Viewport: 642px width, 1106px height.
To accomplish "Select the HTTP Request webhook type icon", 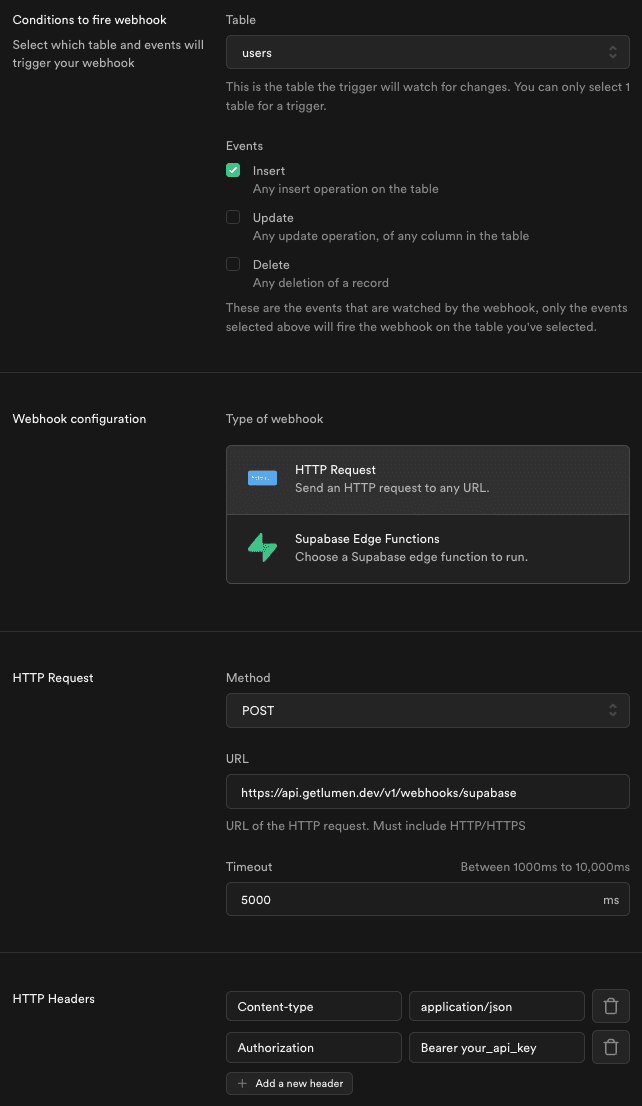I will [x=262, y=477].
